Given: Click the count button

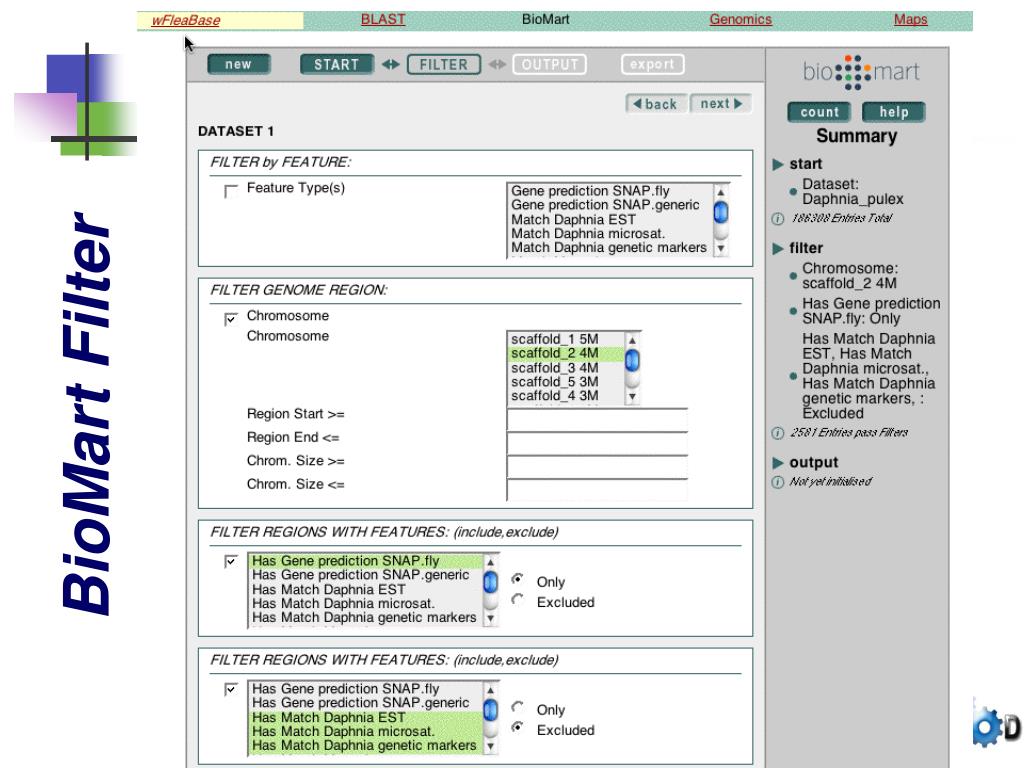Looking at the screenshot, I should [x=820, y=112].
